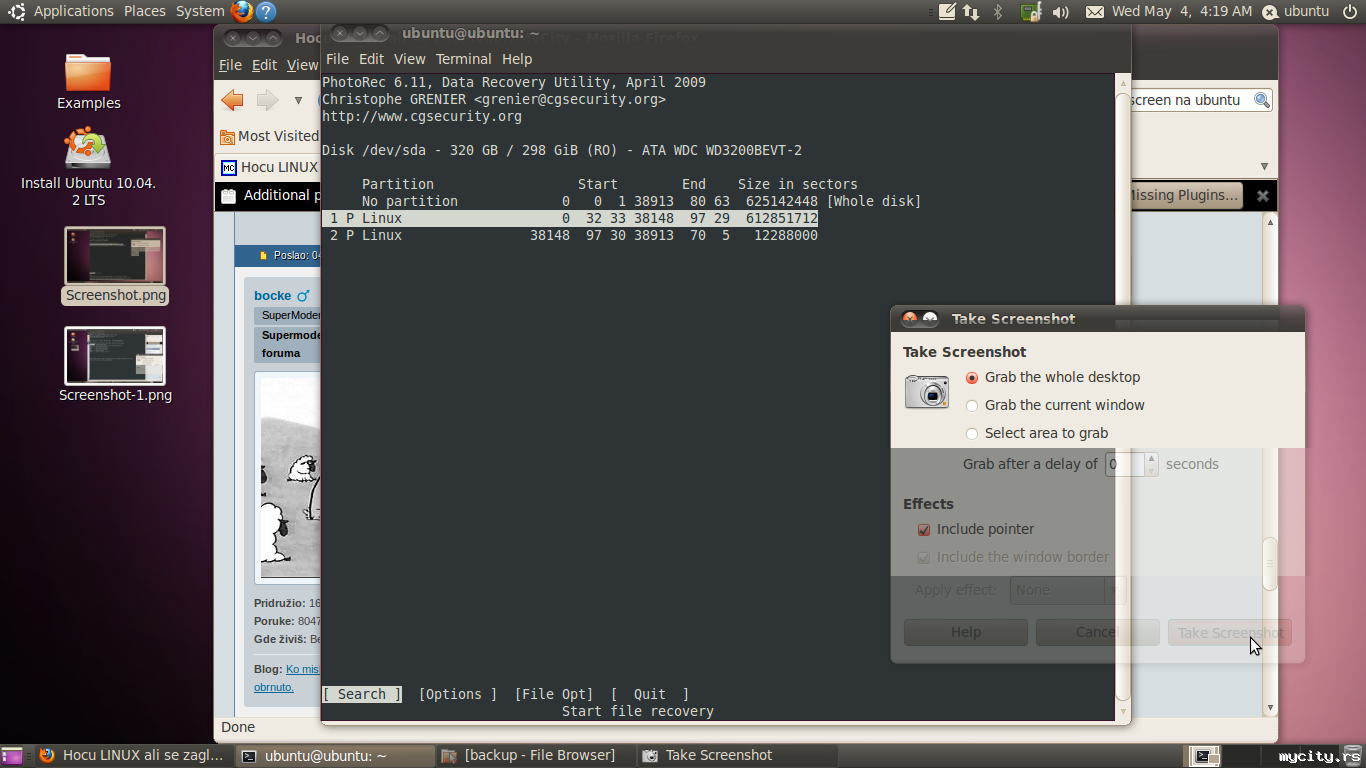Select Grab the current window option
Screen dimensions: 1366x768
[x=1055, y=405]
